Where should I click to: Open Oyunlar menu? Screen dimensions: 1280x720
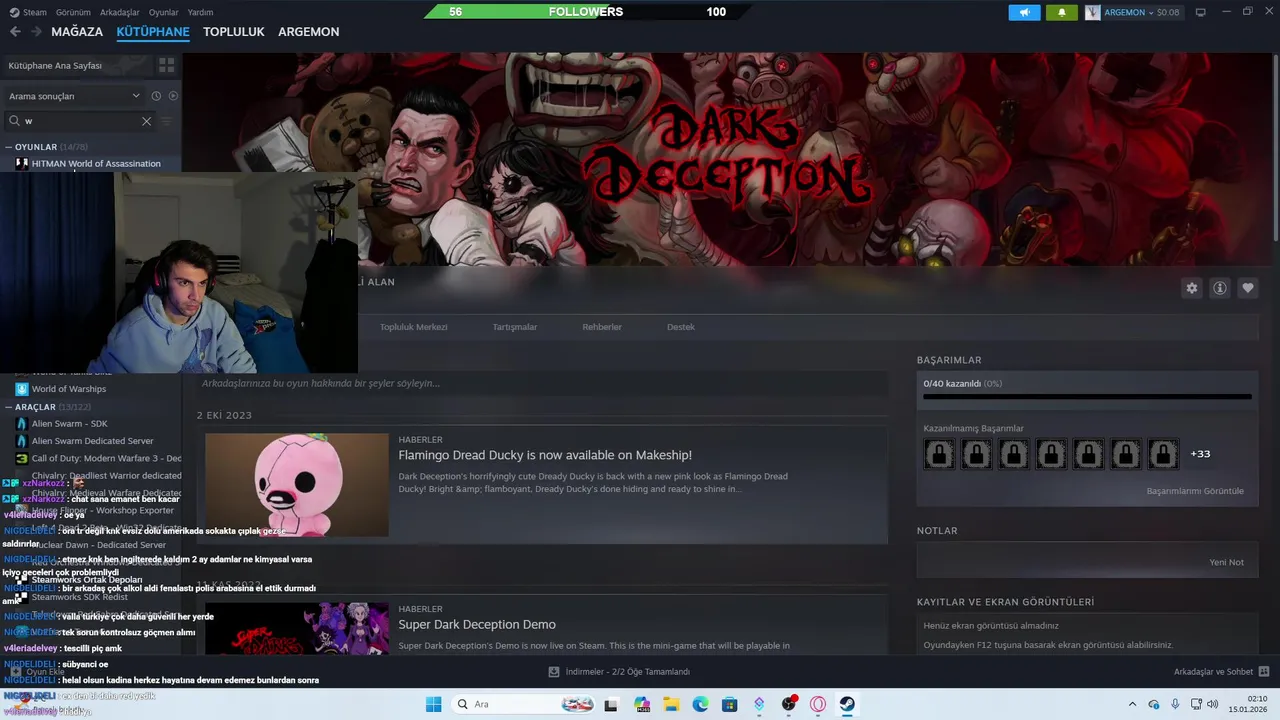click(x=164, y=12)
